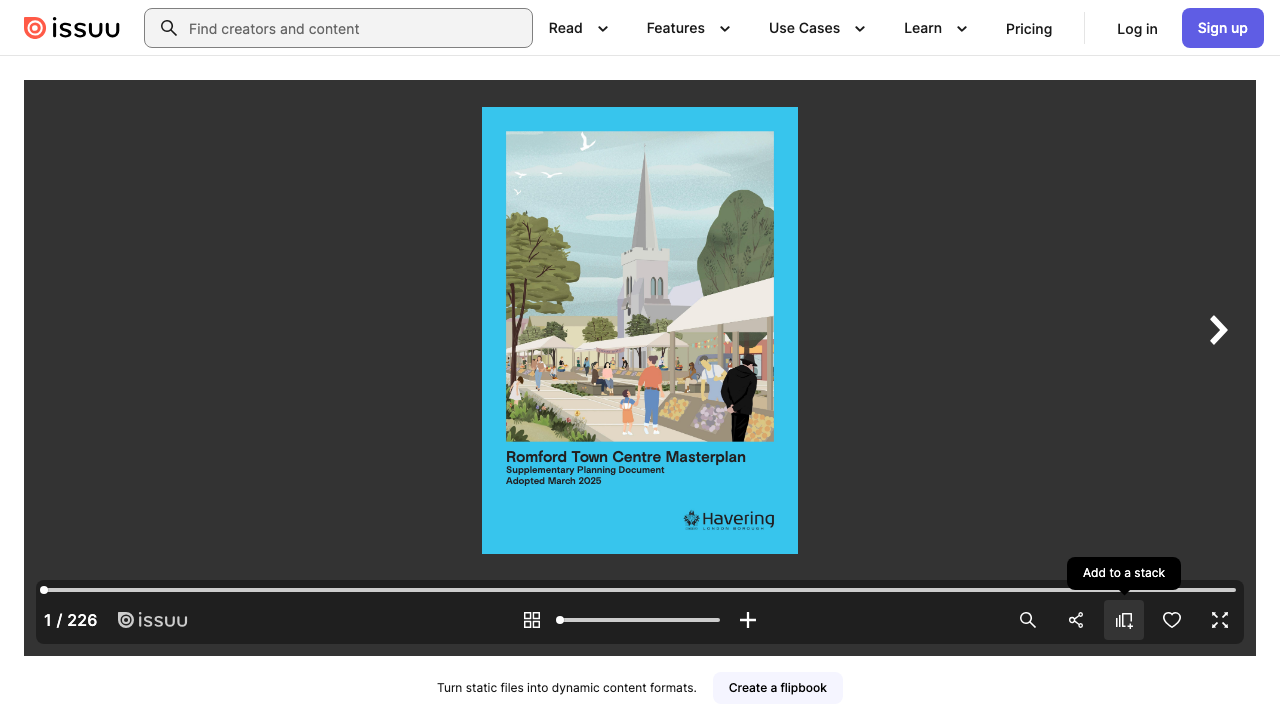Click the Log in link

pyautogui.click(x=1137, y=29)
